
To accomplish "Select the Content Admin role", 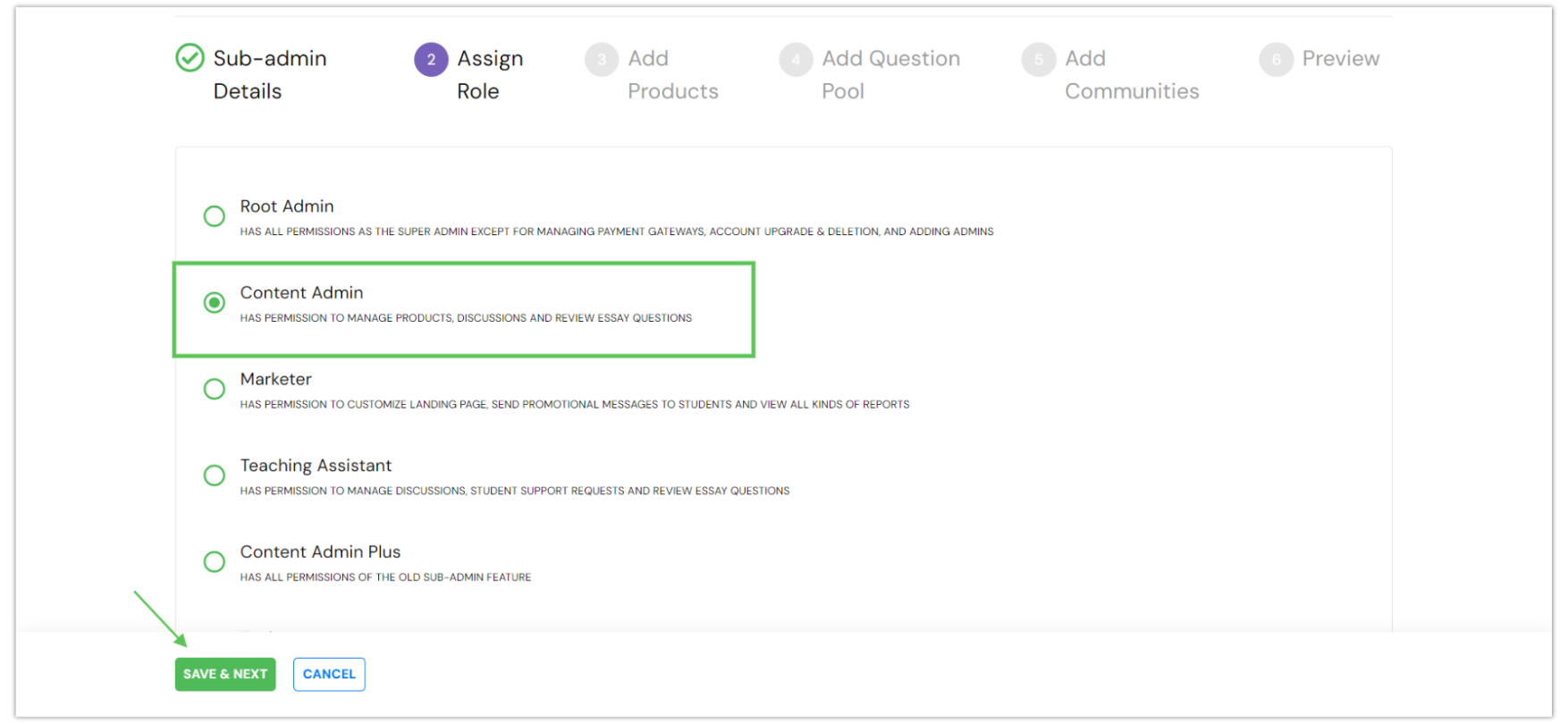I will [214, 302].
